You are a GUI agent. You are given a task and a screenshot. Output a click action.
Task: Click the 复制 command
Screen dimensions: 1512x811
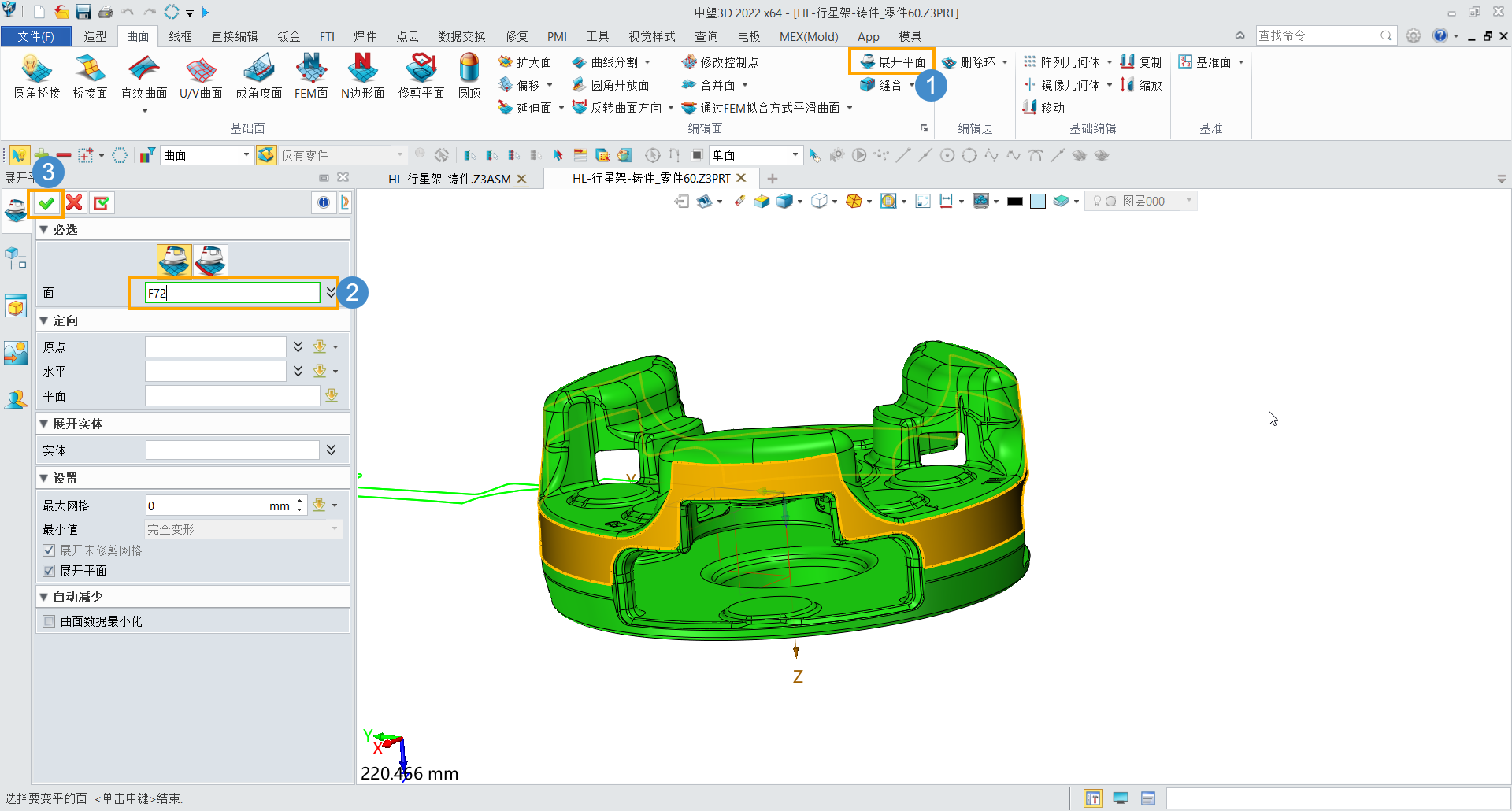click(1141, 62)
